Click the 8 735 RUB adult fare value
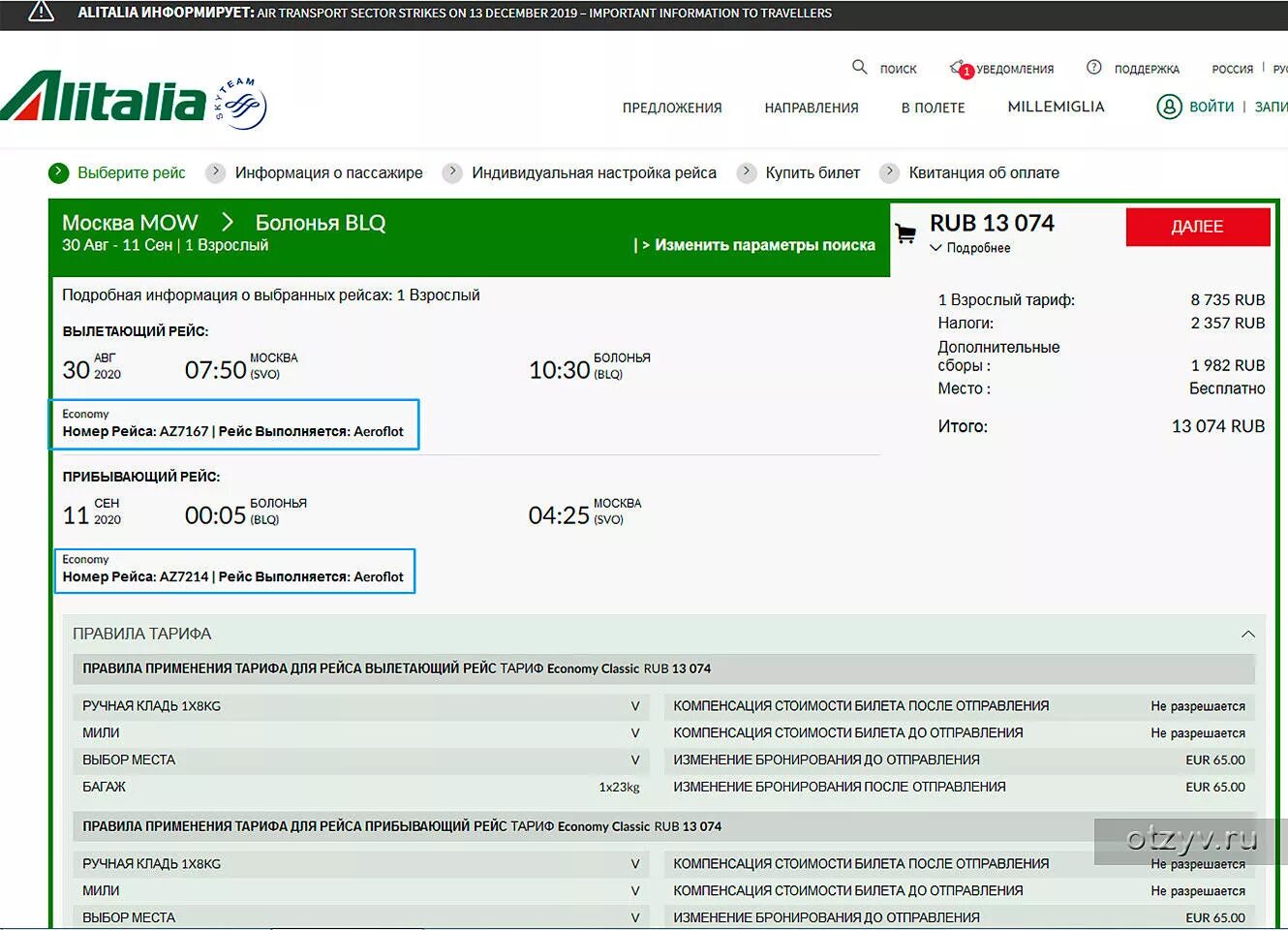Screen dimensions: 1288x930 tap(1228, 300)
